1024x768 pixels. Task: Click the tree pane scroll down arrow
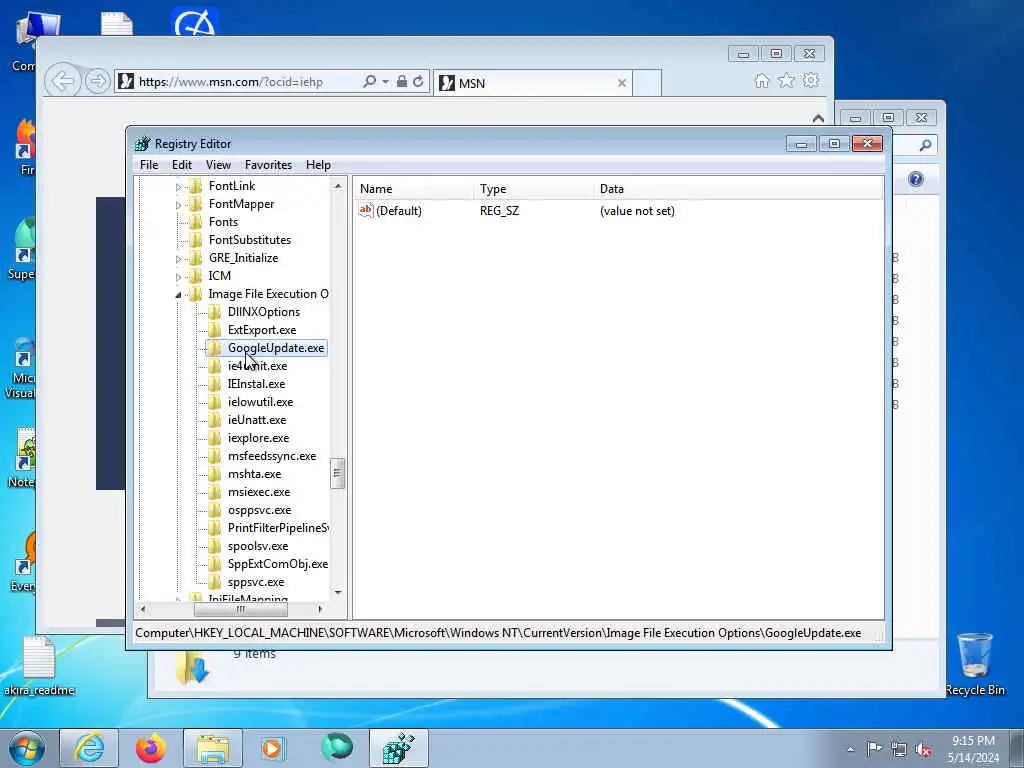tap(338, 592)
